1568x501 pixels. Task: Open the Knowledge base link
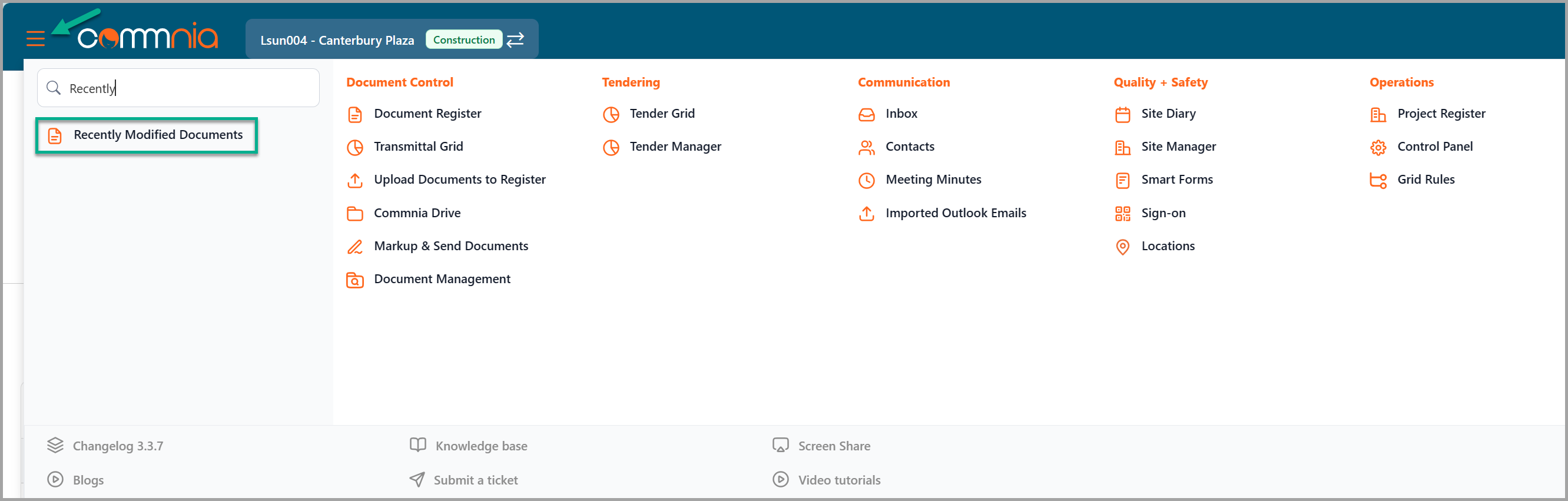[x=481, y=446]
